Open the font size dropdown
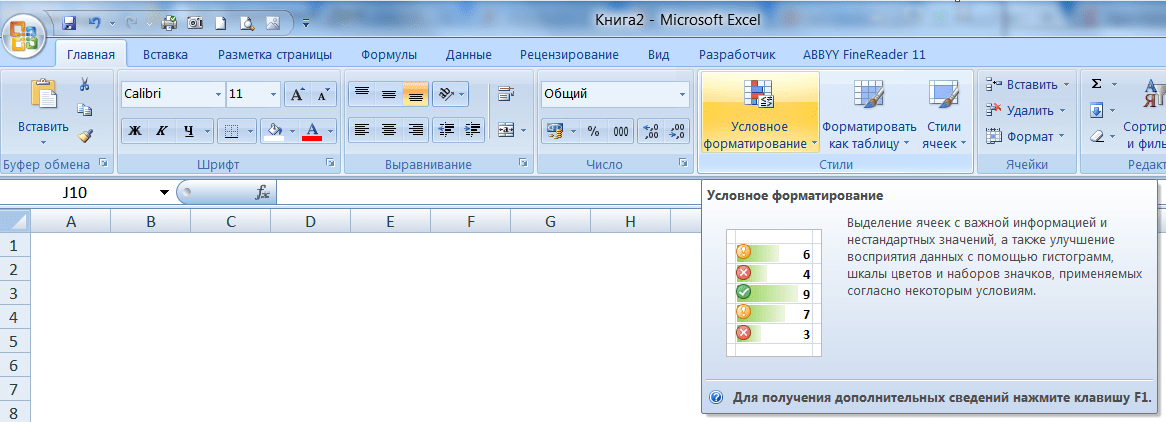Viewport: 1166px width, 422px height. click(273, 95)
